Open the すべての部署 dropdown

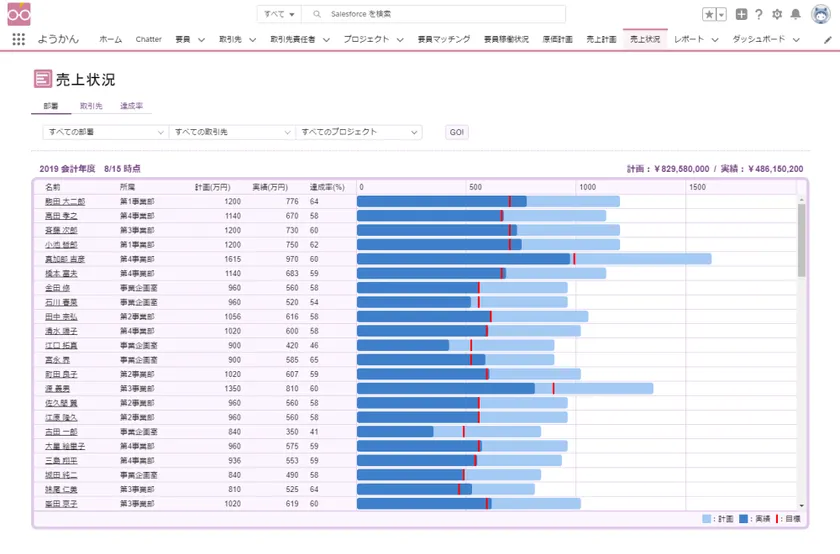tap(104, 132)
